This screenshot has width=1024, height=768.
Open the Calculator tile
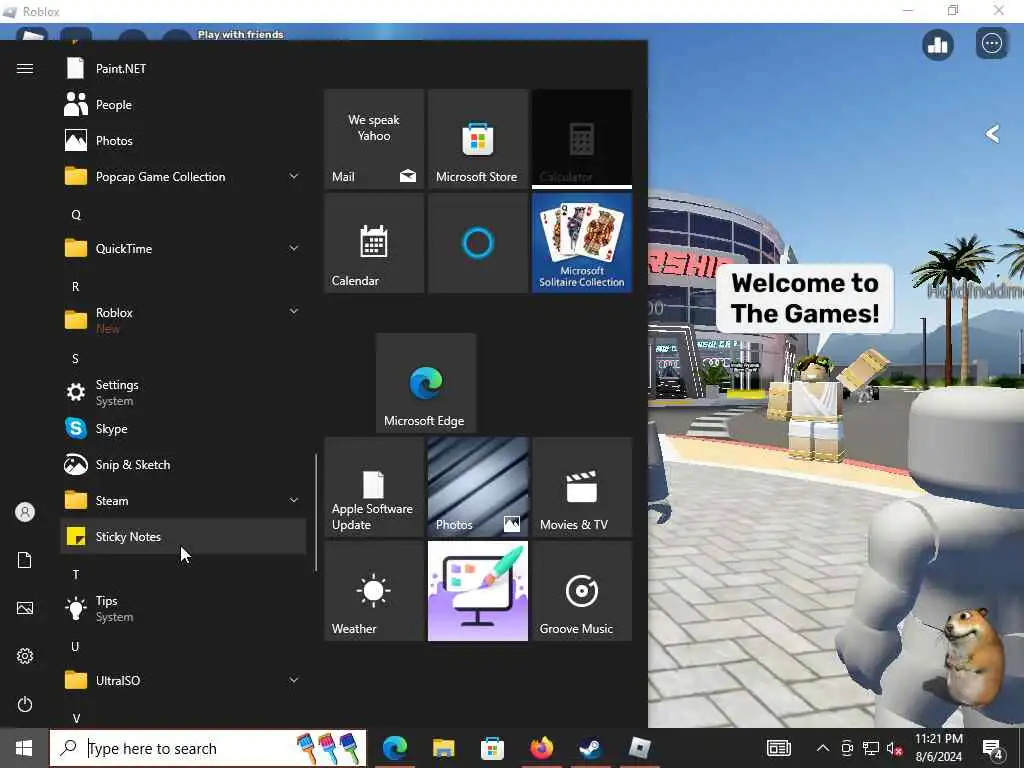(x=582, y=139)
